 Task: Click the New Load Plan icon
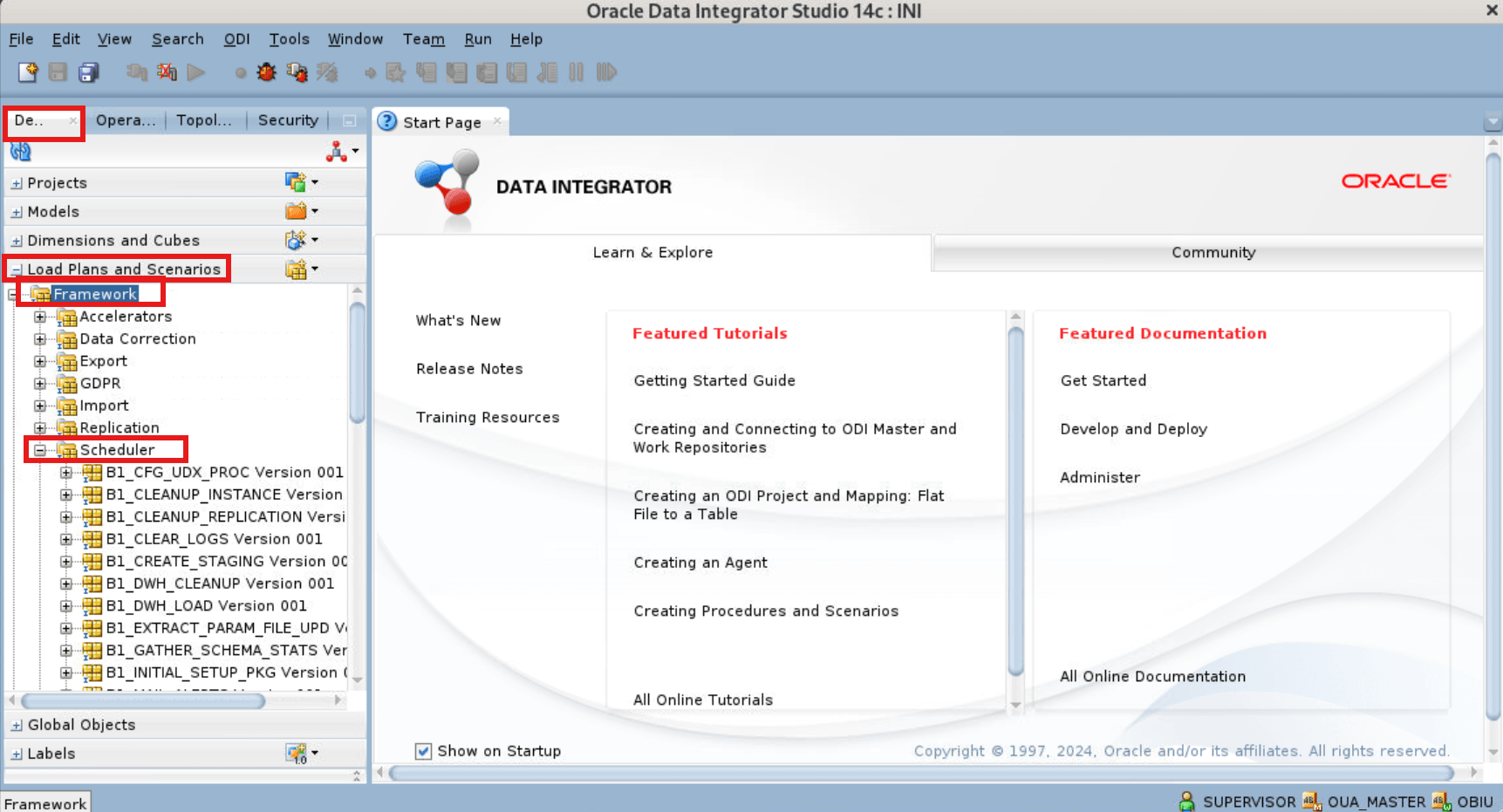296,269
